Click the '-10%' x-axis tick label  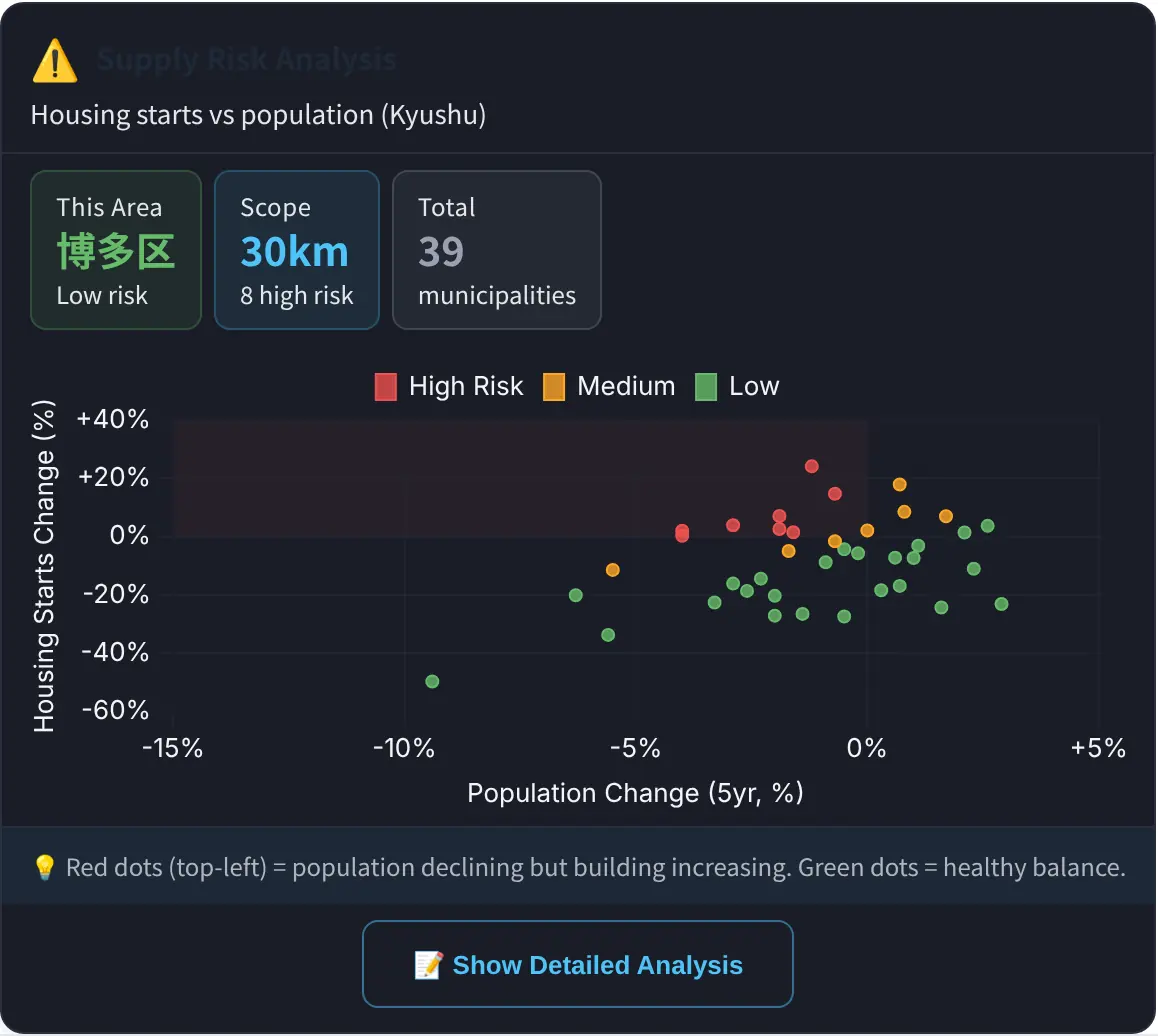404,748
